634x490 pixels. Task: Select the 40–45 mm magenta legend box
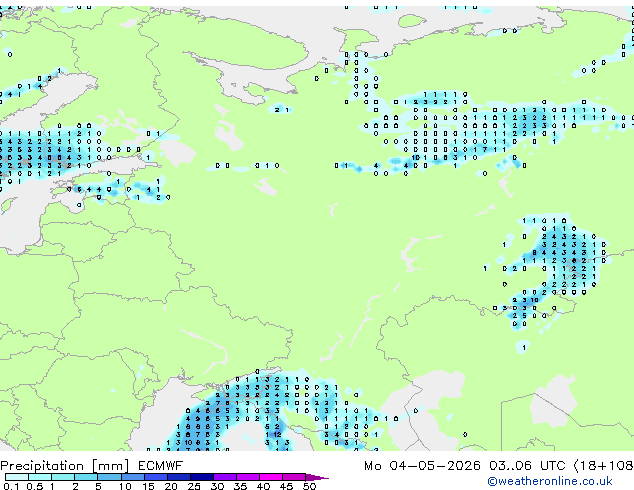(x=270, y=477)
